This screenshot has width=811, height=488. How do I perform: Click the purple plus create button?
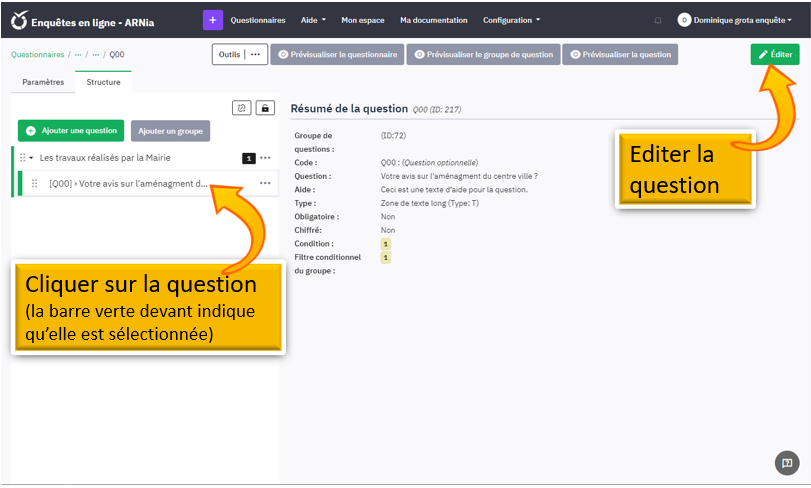tap(212, 20)
